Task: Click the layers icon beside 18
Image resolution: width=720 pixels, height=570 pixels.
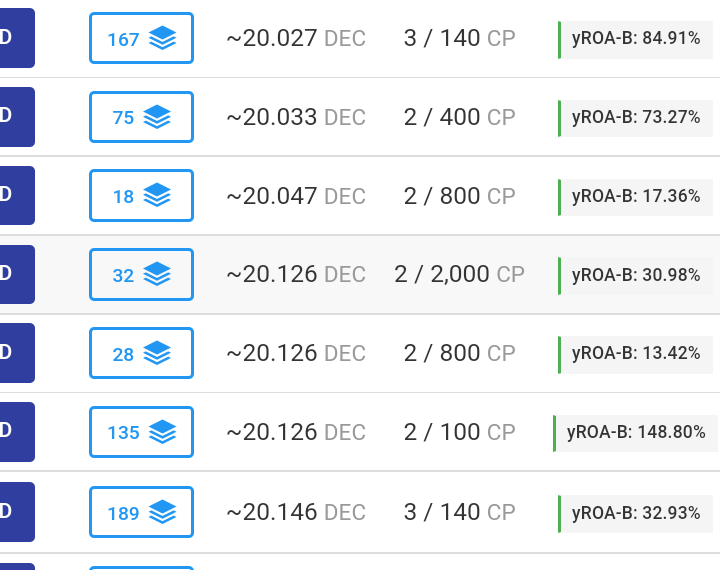Action: tap(157, 196)
